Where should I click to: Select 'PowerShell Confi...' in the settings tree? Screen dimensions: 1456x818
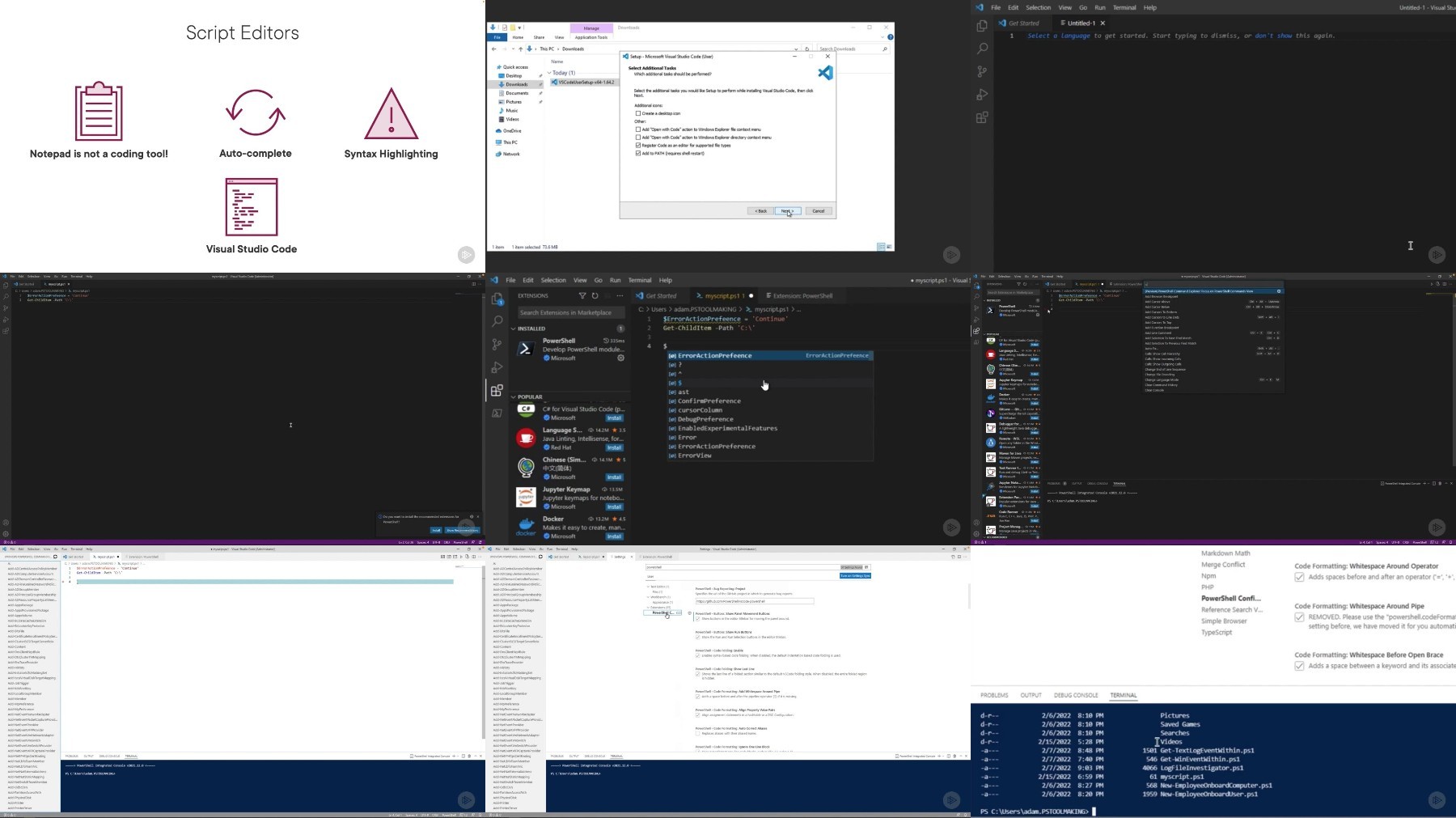point(1231,599)
